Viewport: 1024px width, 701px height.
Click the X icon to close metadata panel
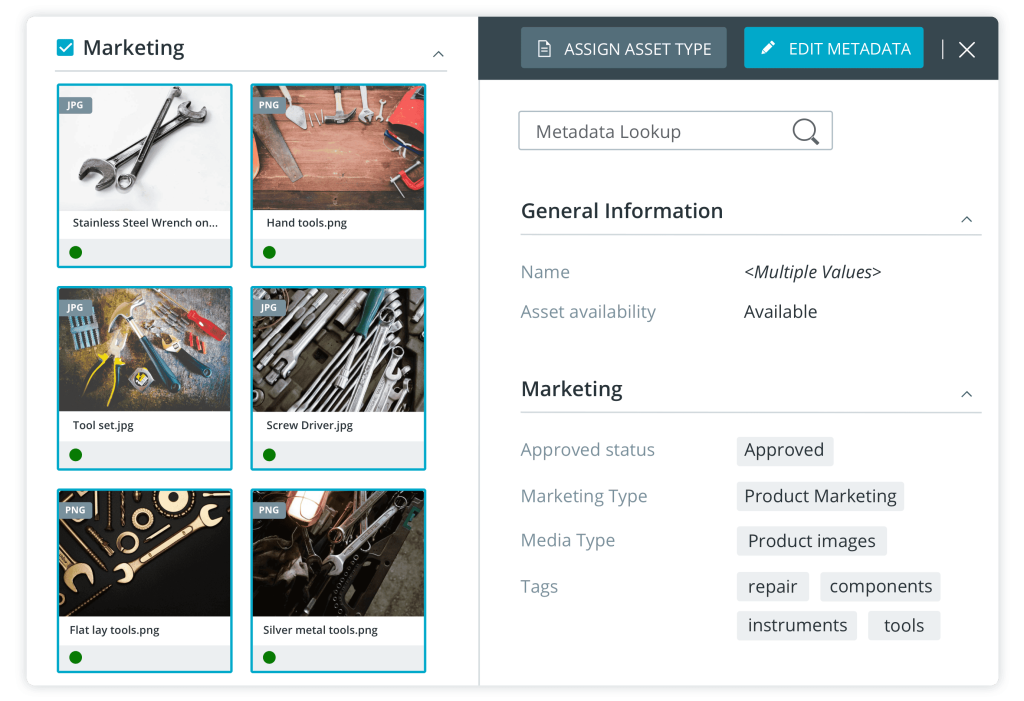click(966, 50)
